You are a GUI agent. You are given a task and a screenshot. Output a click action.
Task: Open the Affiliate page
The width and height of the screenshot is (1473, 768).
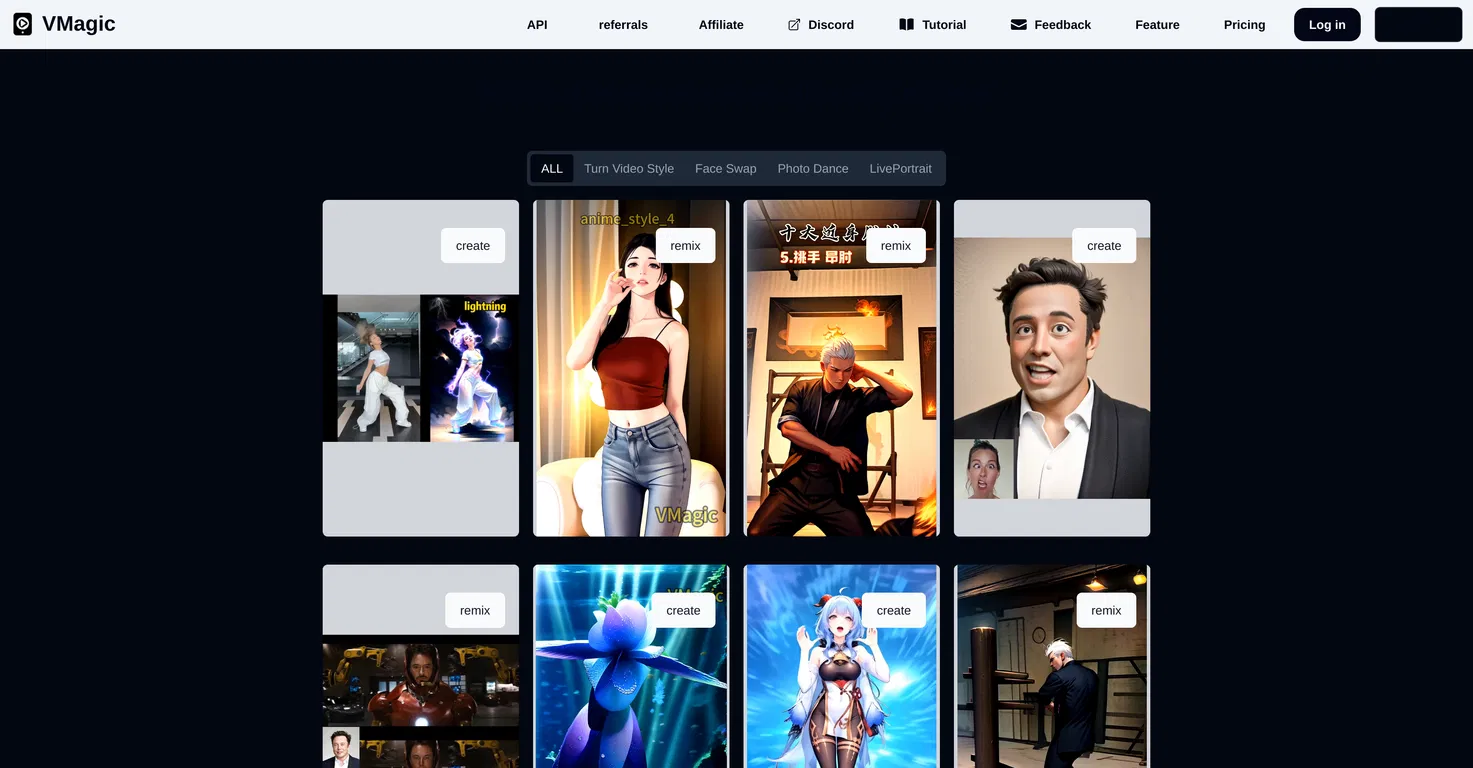721,24
